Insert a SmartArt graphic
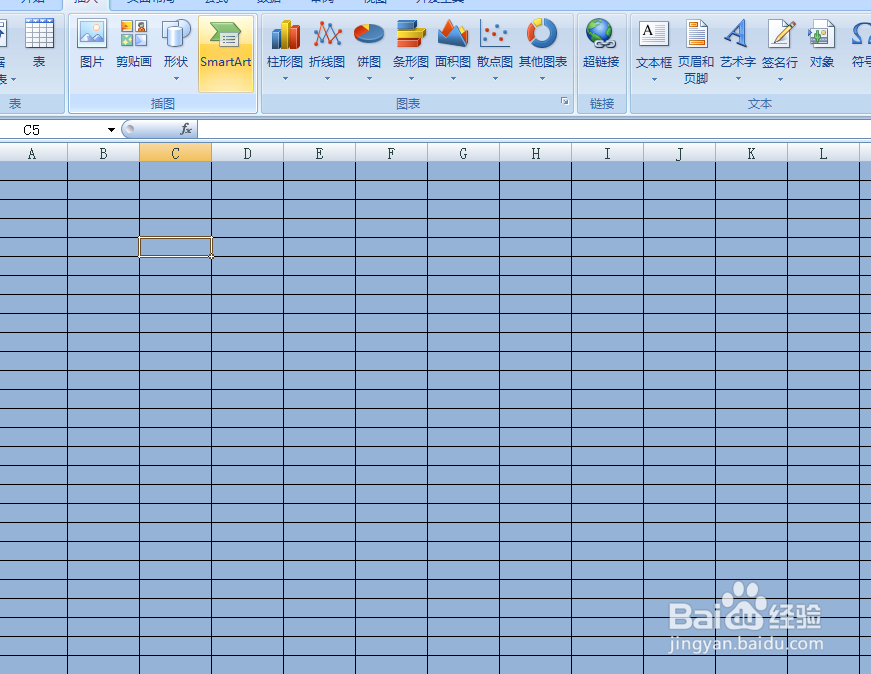Image resolution: width=871 pixels, height=674 pixels. pos(226,53)
